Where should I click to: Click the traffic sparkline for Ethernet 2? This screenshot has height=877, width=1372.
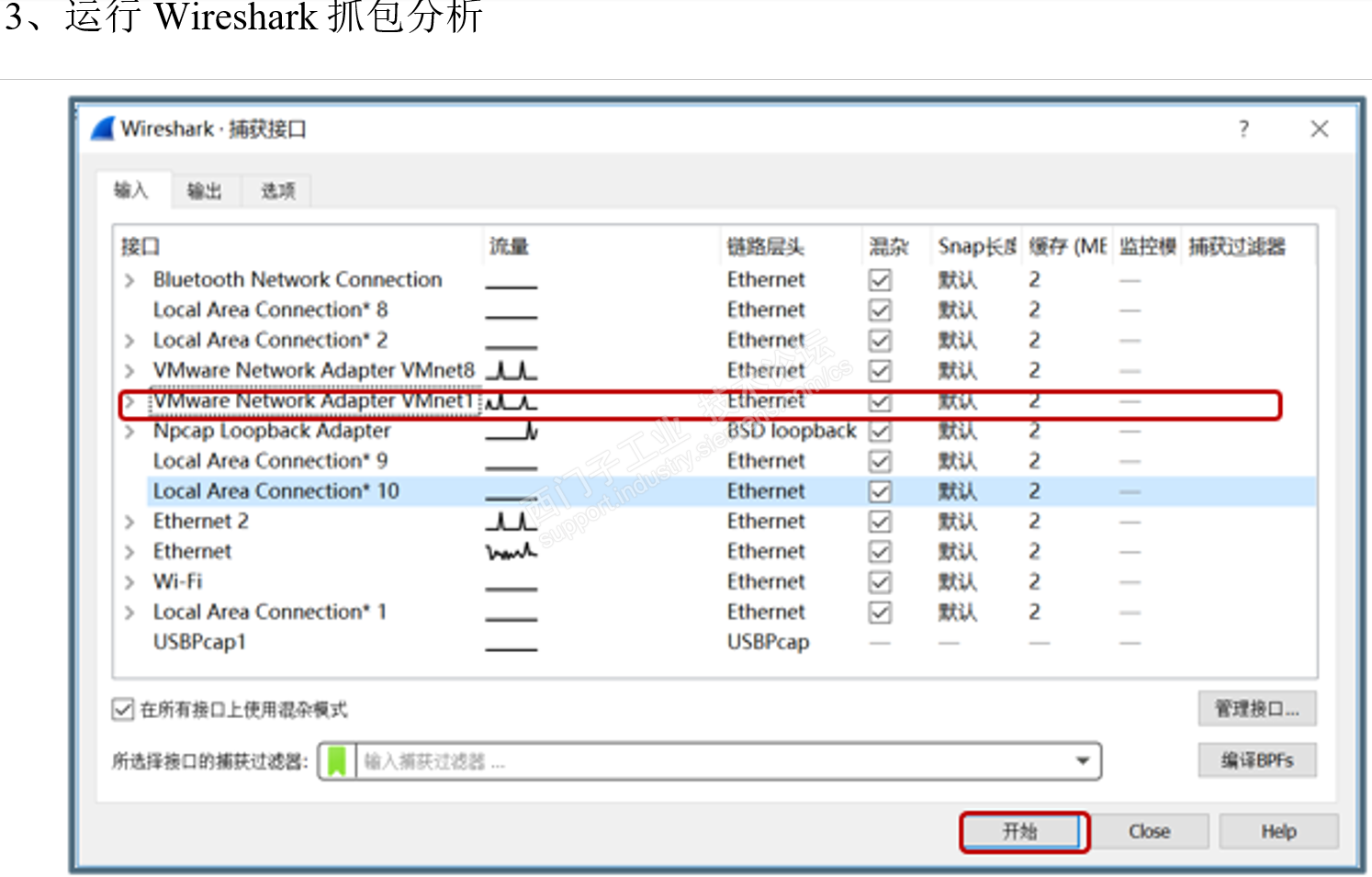click(x=512, y=522)
